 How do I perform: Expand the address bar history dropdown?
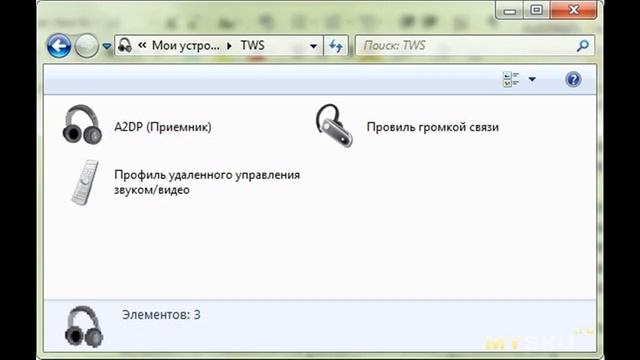pyautogui.click(x=313, y=46)
